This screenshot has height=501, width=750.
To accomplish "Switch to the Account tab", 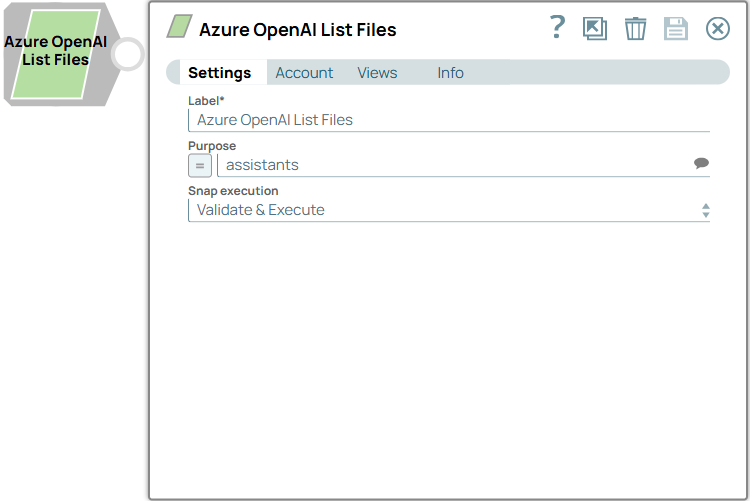I will pos(304,73).
